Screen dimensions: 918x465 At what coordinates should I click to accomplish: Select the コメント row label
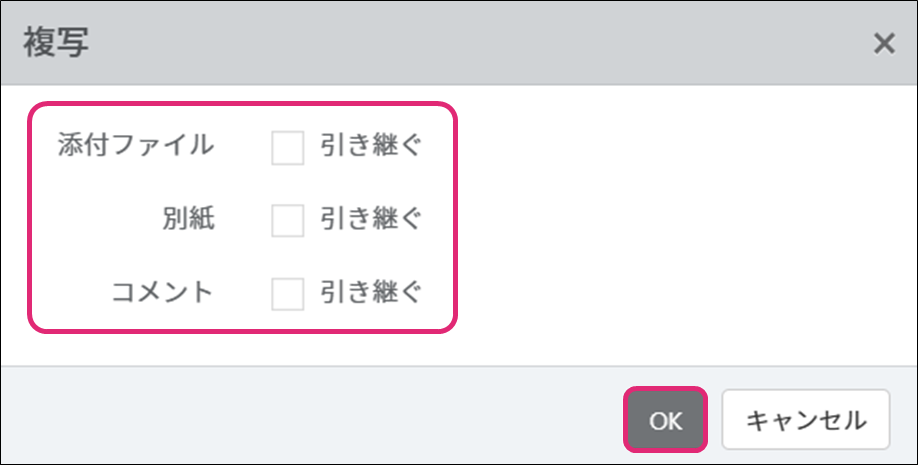162,293
